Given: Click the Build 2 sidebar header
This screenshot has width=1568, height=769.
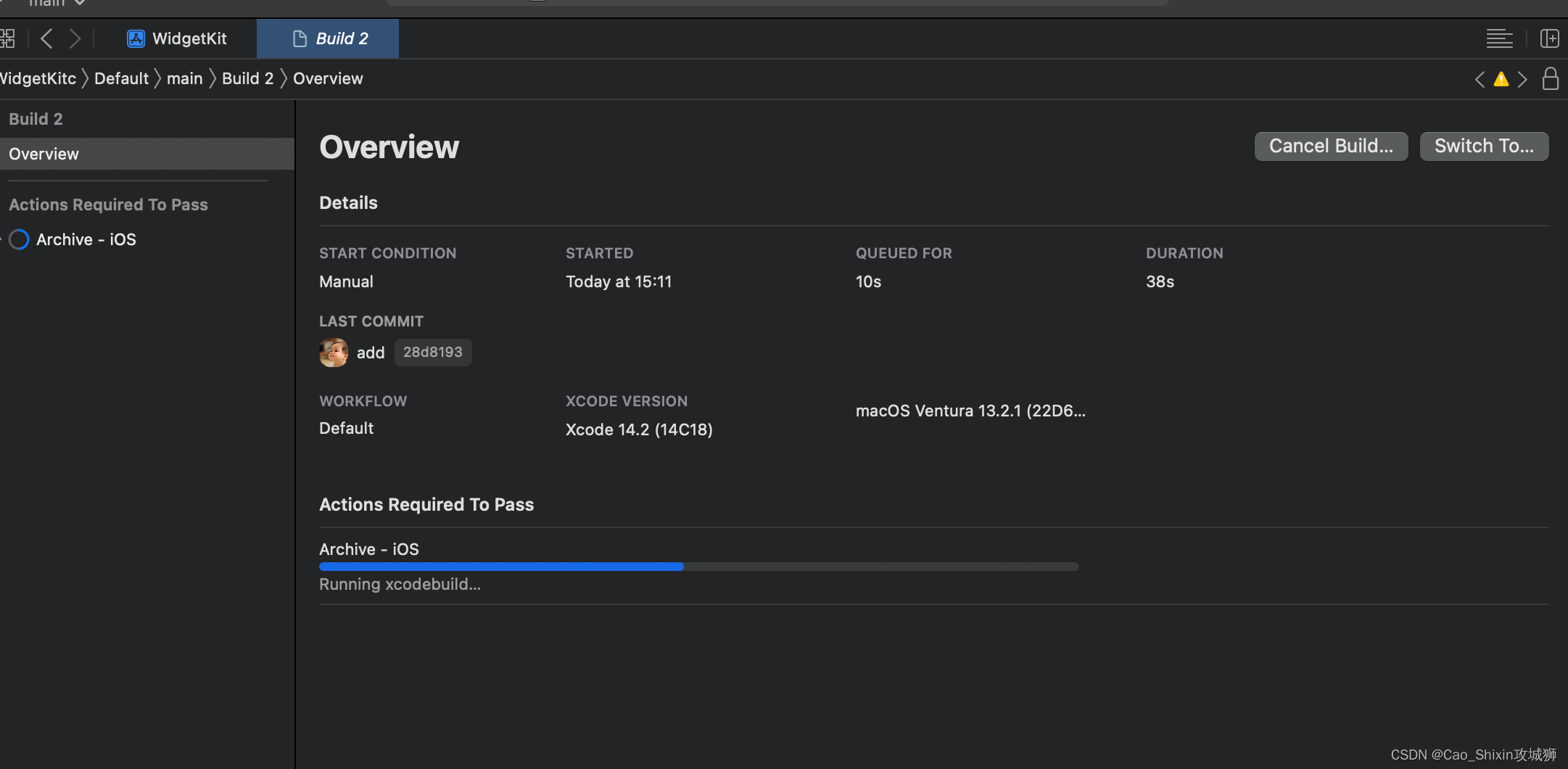Looking at the screenshot, I should [36, 119].
